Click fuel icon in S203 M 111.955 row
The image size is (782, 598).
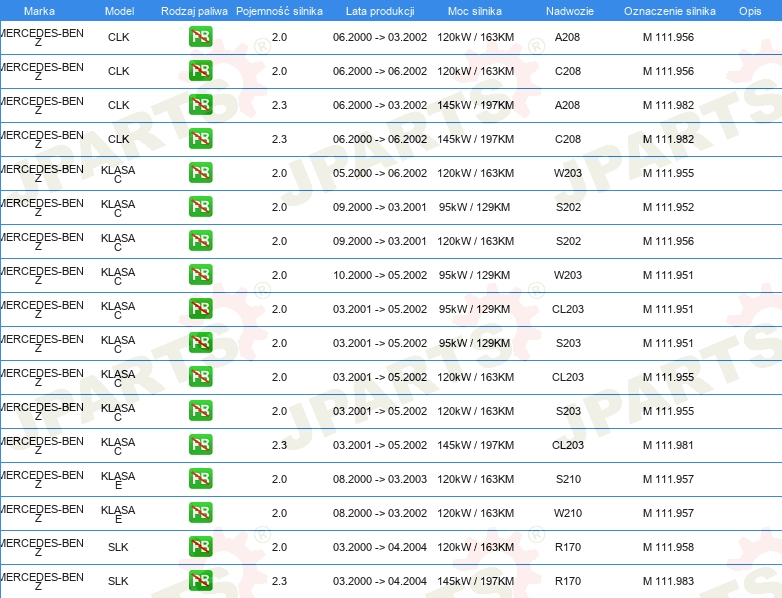(x=200, y=410)
